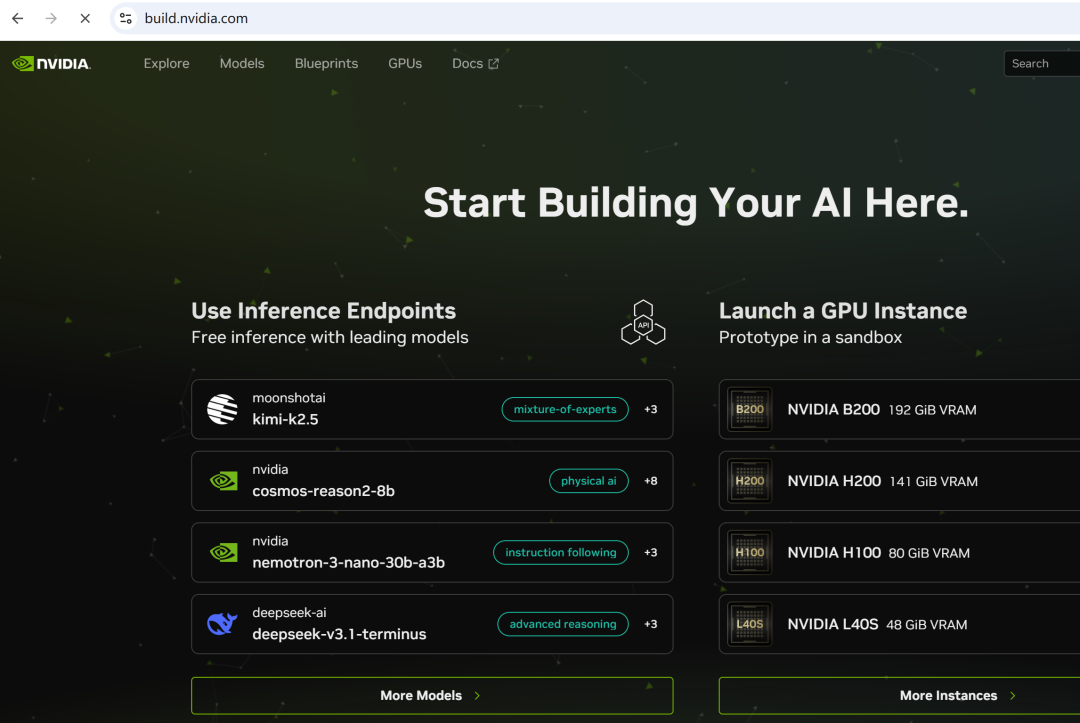Screen dimensions: 1080x723
Task: Open the NVIDIA L40S instance label
Action: [833, 624]
